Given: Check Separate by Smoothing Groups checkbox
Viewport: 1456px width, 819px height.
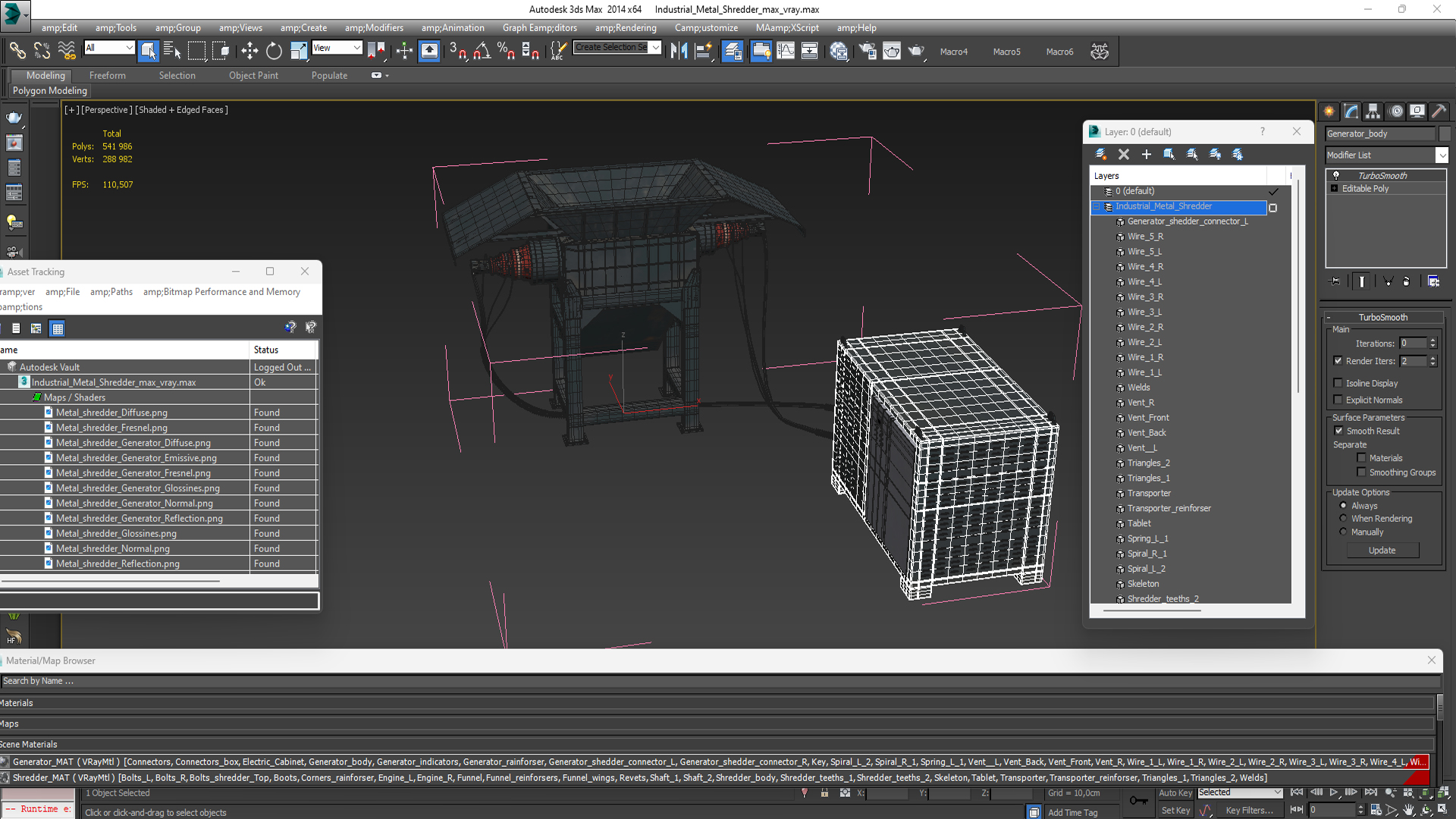Looking at the screenshot, I should pyautogui.click(x=1361, y=472).
